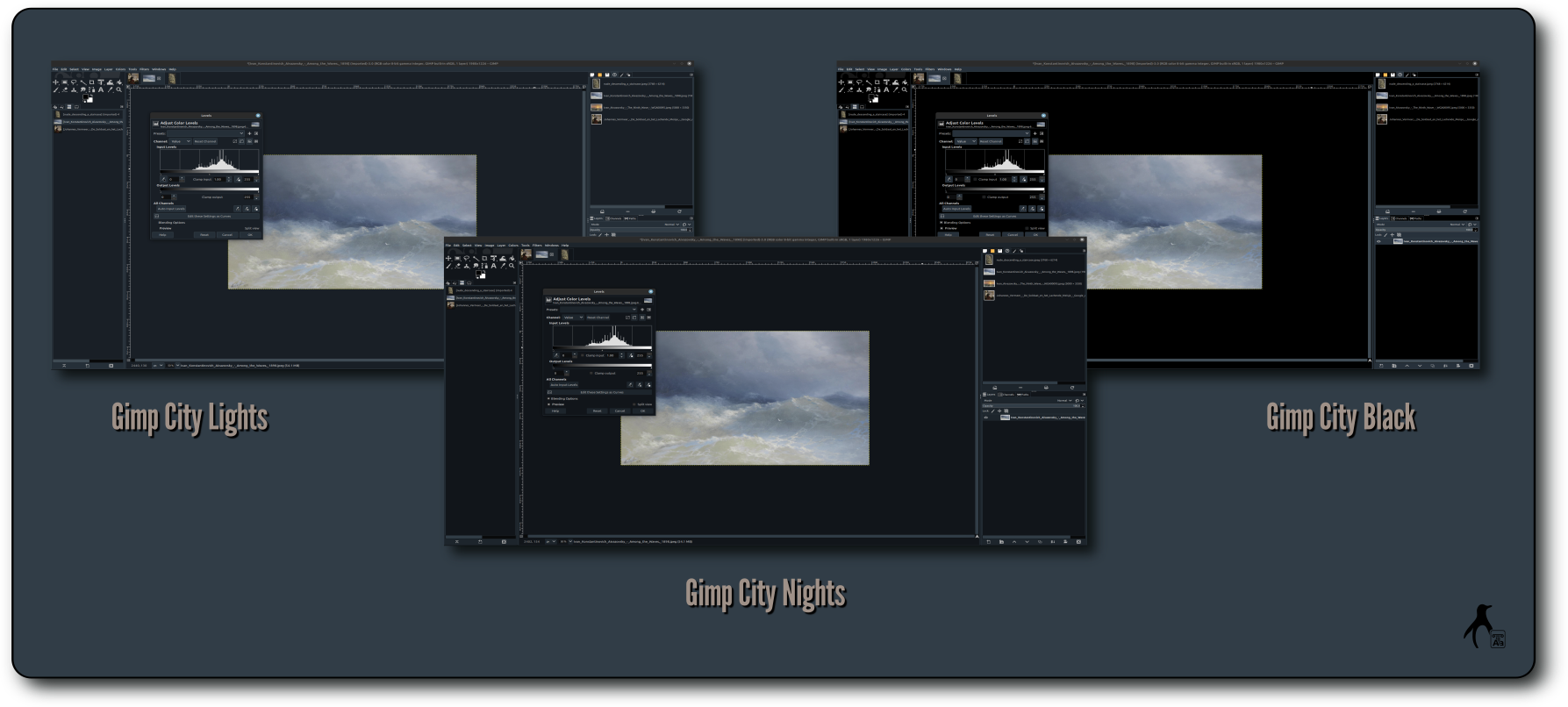Select Ninth Wave image thumbnail, City Nights window
The image size is (1568, 707).
coord(989,283)
